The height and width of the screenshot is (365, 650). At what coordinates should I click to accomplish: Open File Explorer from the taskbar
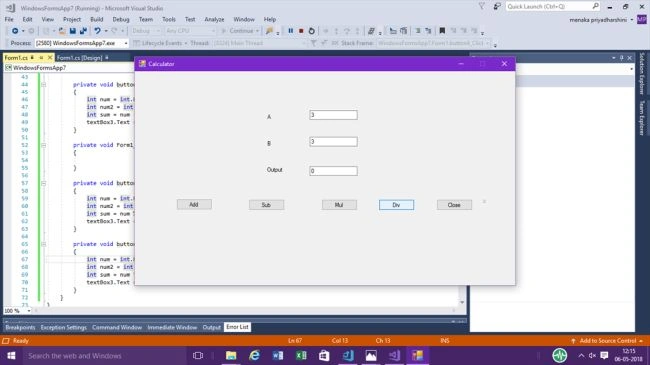point(231,355)
